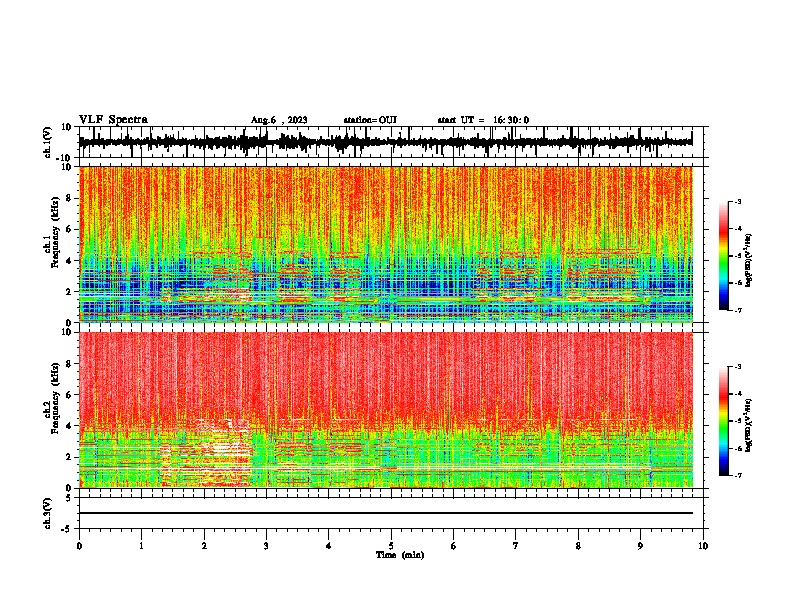Click the "7" tick on Time axis
792x612 pixels.
[516, 546]
